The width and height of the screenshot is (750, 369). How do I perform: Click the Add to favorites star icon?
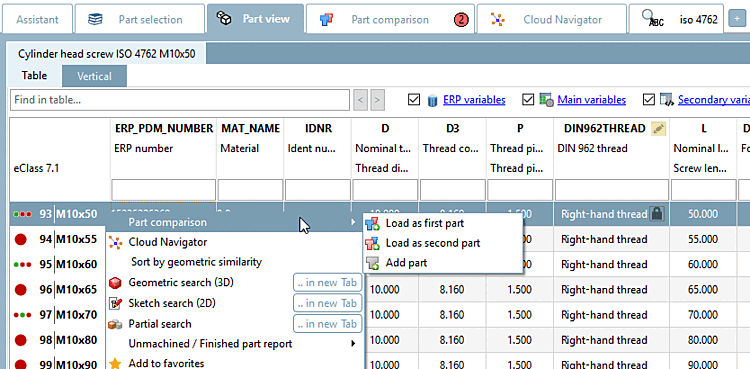click(115, 364)
